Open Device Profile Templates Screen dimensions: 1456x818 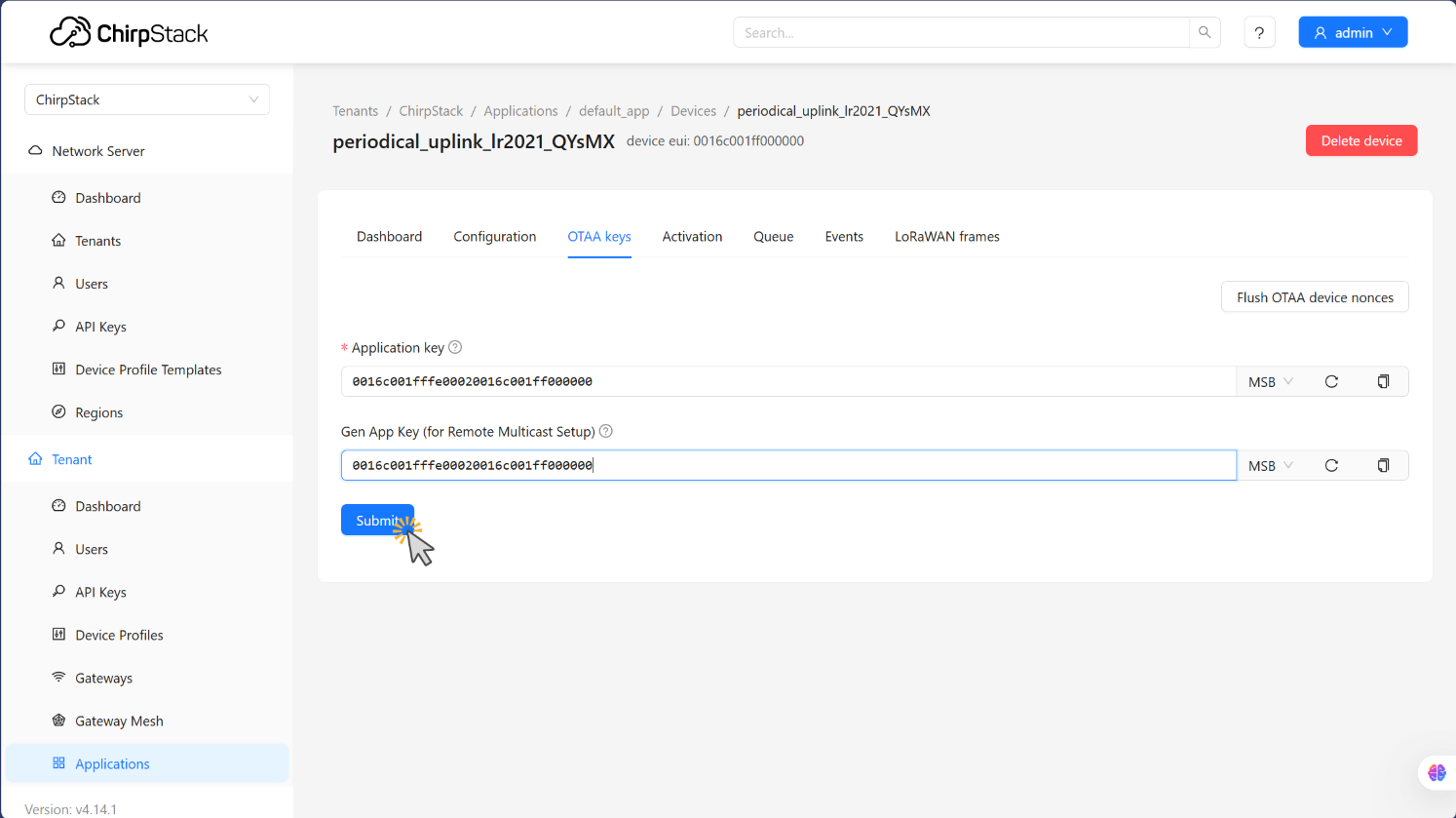pyautogui.click(x=147, y=370)
